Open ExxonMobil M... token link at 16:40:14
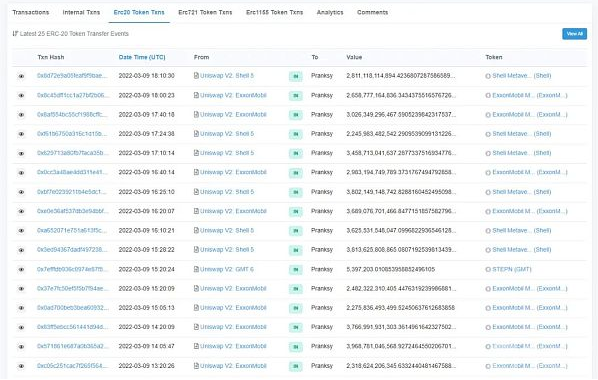This screenshot has width=598, height=380. tap(530, 172)
